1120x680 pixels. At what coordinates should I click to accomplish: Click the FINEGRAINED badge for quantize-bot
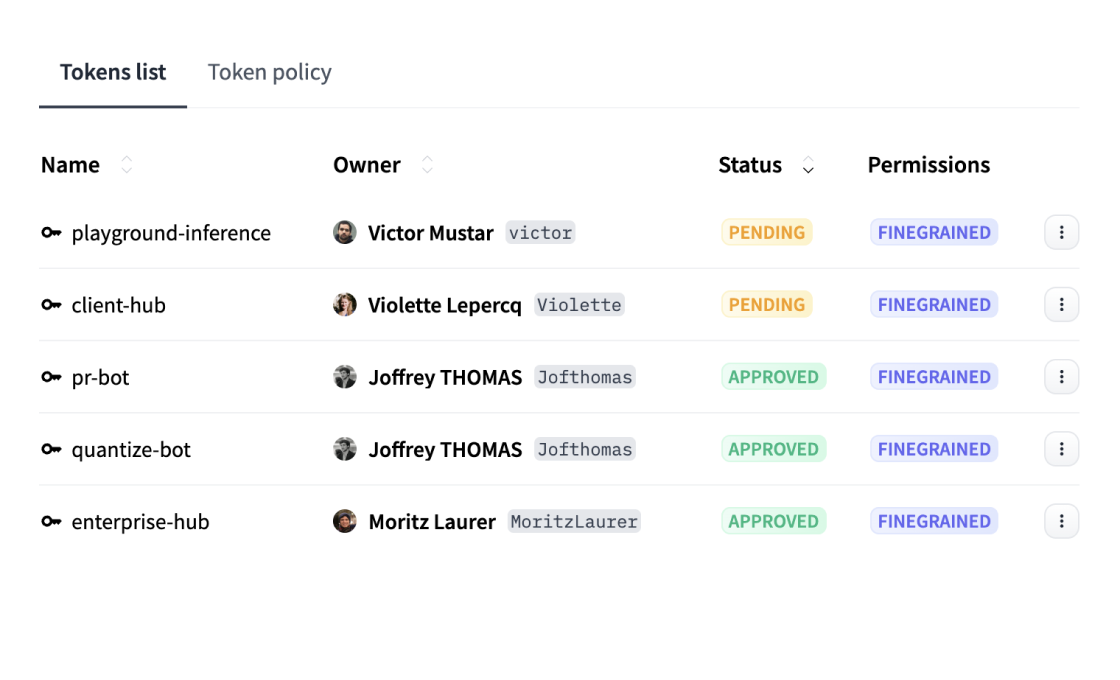(933, 449)
